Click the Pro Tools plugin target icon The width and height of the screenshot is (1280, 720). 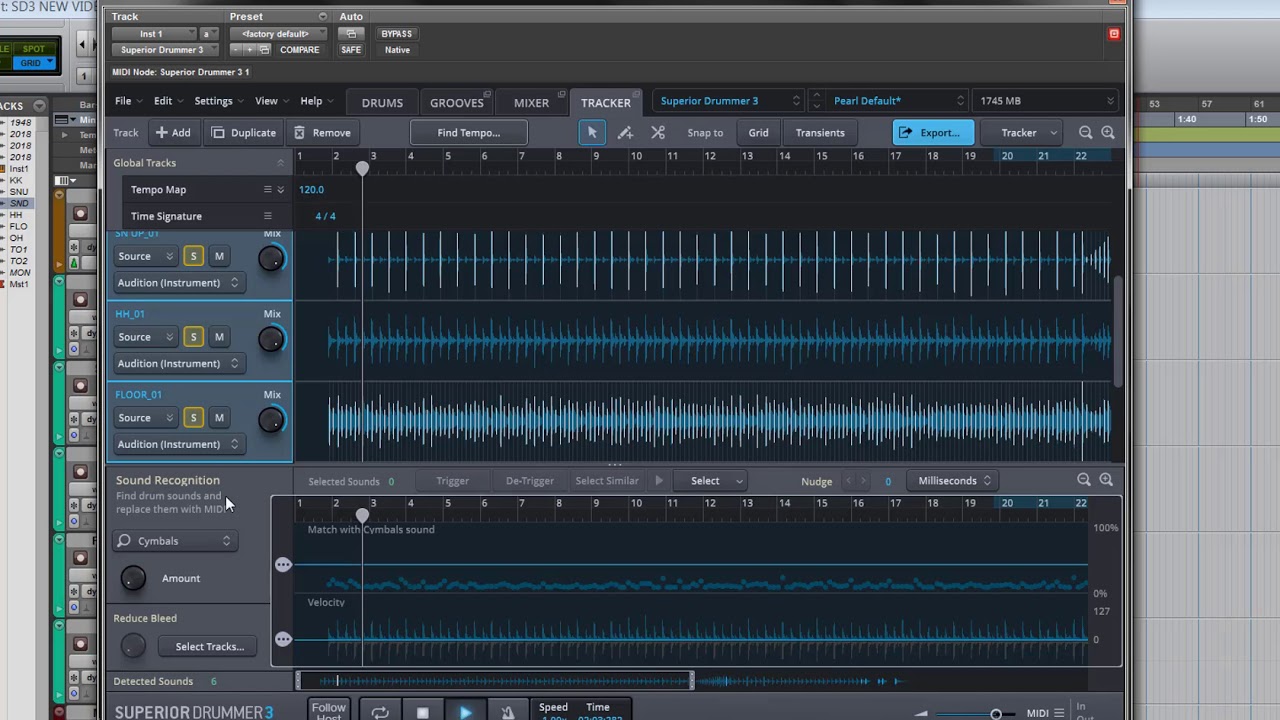pos(1114,34)
